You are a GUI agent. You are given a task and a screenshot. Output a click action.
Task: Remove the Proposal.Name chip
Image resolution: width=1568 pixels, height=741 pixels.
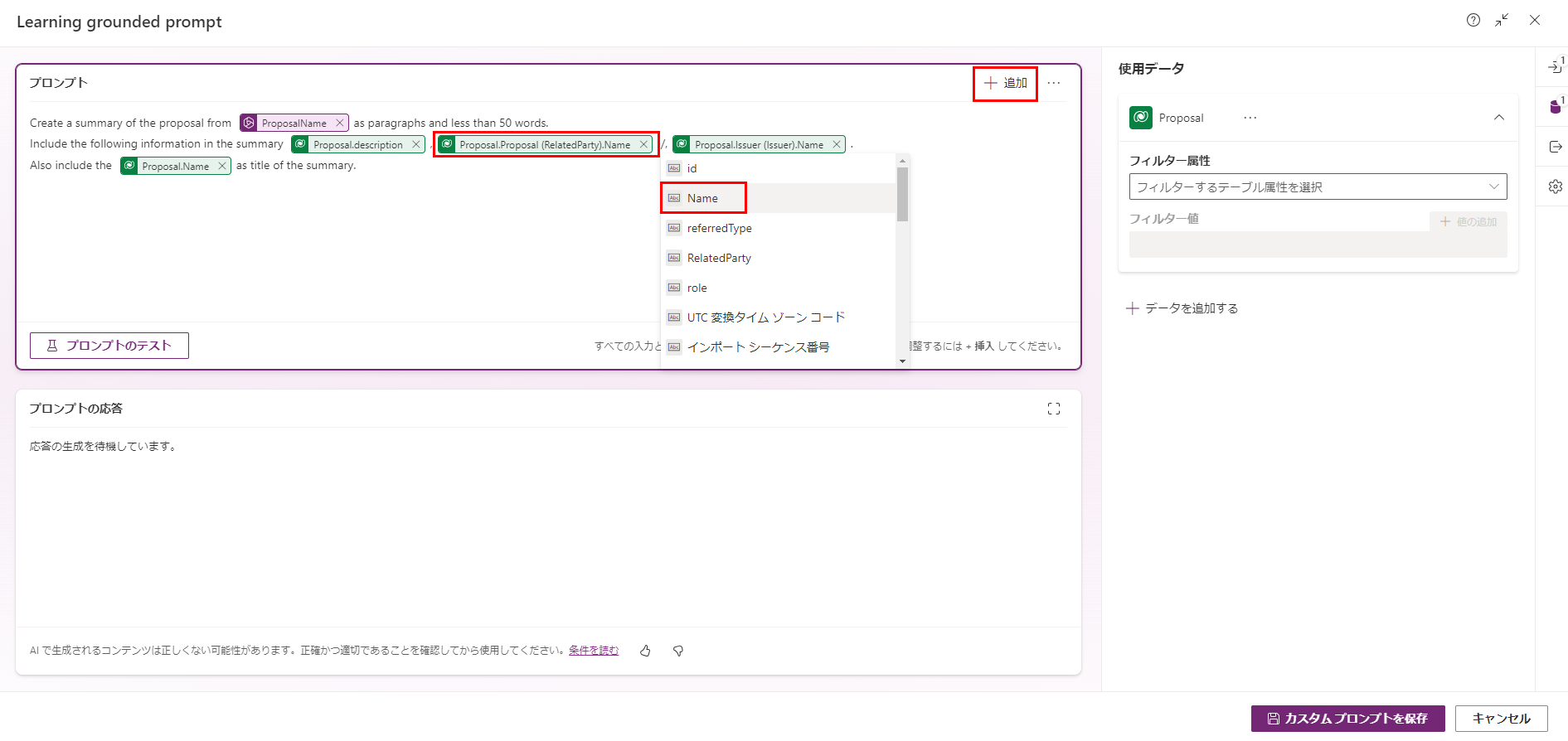point(222,166)
